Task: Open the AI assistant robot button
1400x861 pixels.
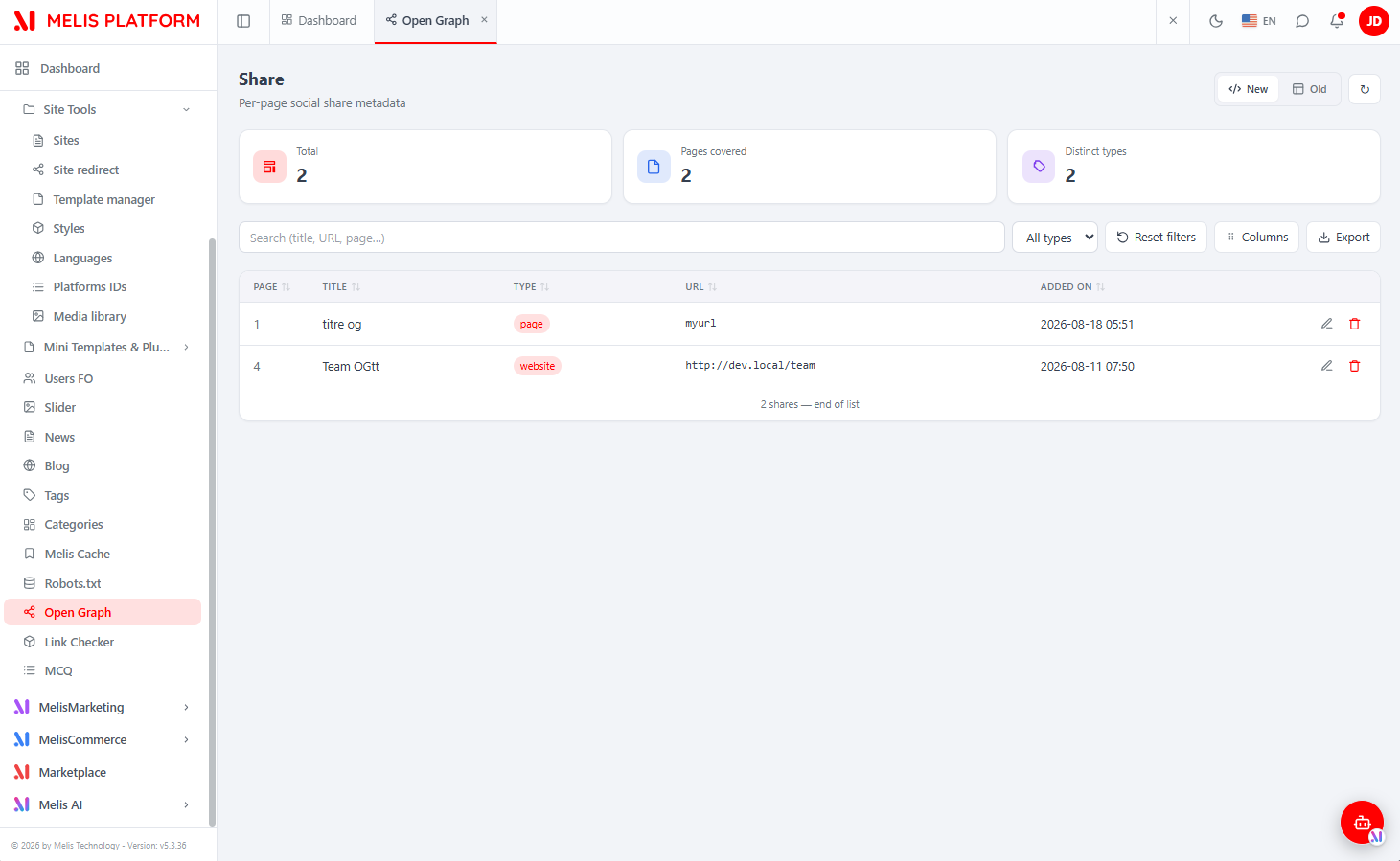Action: [x=1362, y=822]
